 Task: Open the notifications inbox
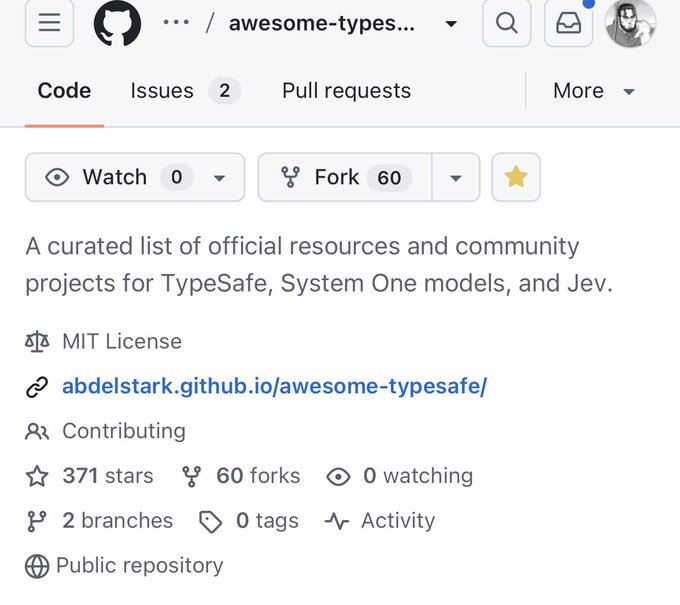coord(569,23)
